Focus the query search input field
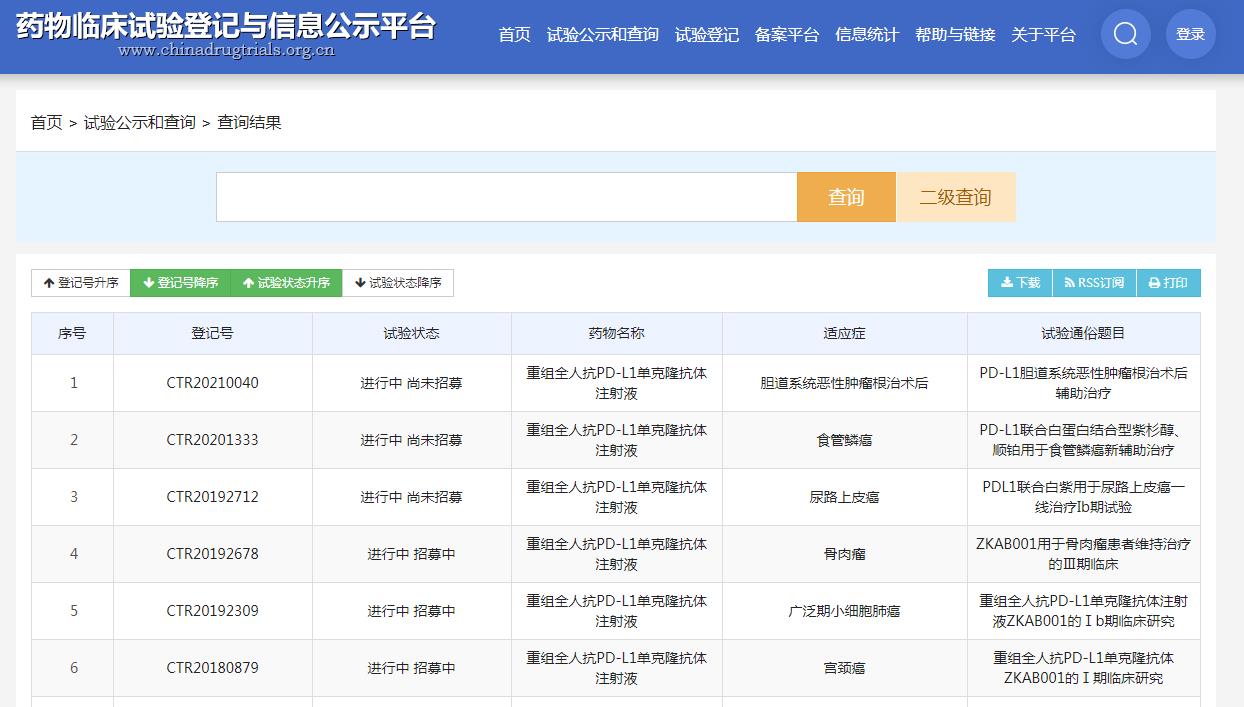This screenshot has height=707, width=1244. (x=506, y=197)
